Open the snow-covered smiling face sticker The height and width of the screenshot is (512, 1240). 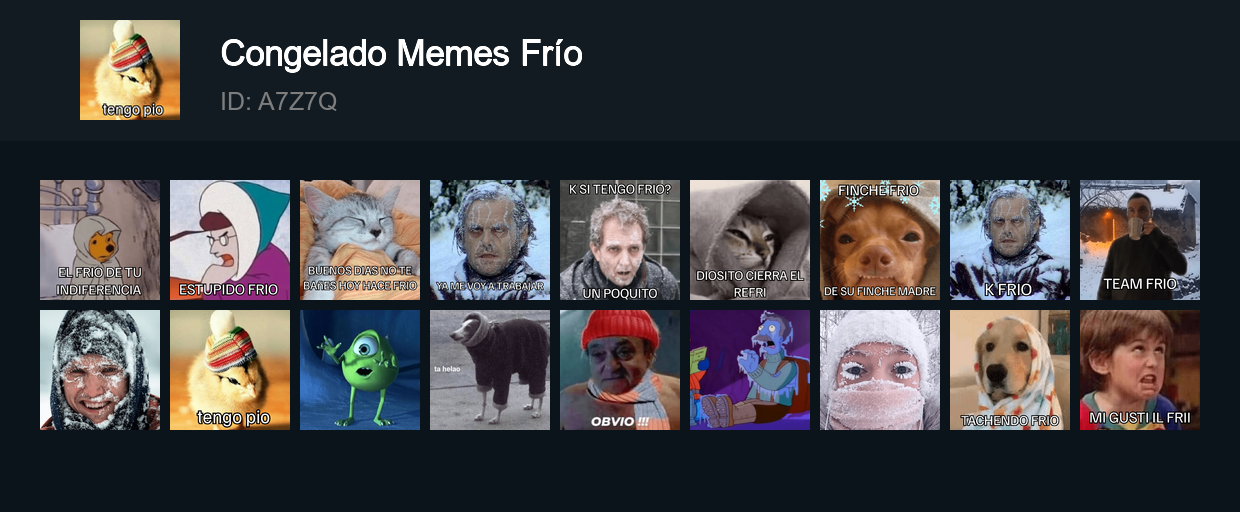pyautogui.click(x=100, y=370)
